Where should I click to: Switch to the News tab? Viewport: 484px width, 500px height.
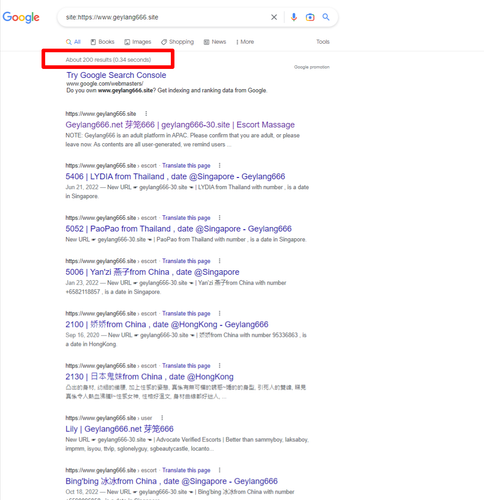(215, 42)
